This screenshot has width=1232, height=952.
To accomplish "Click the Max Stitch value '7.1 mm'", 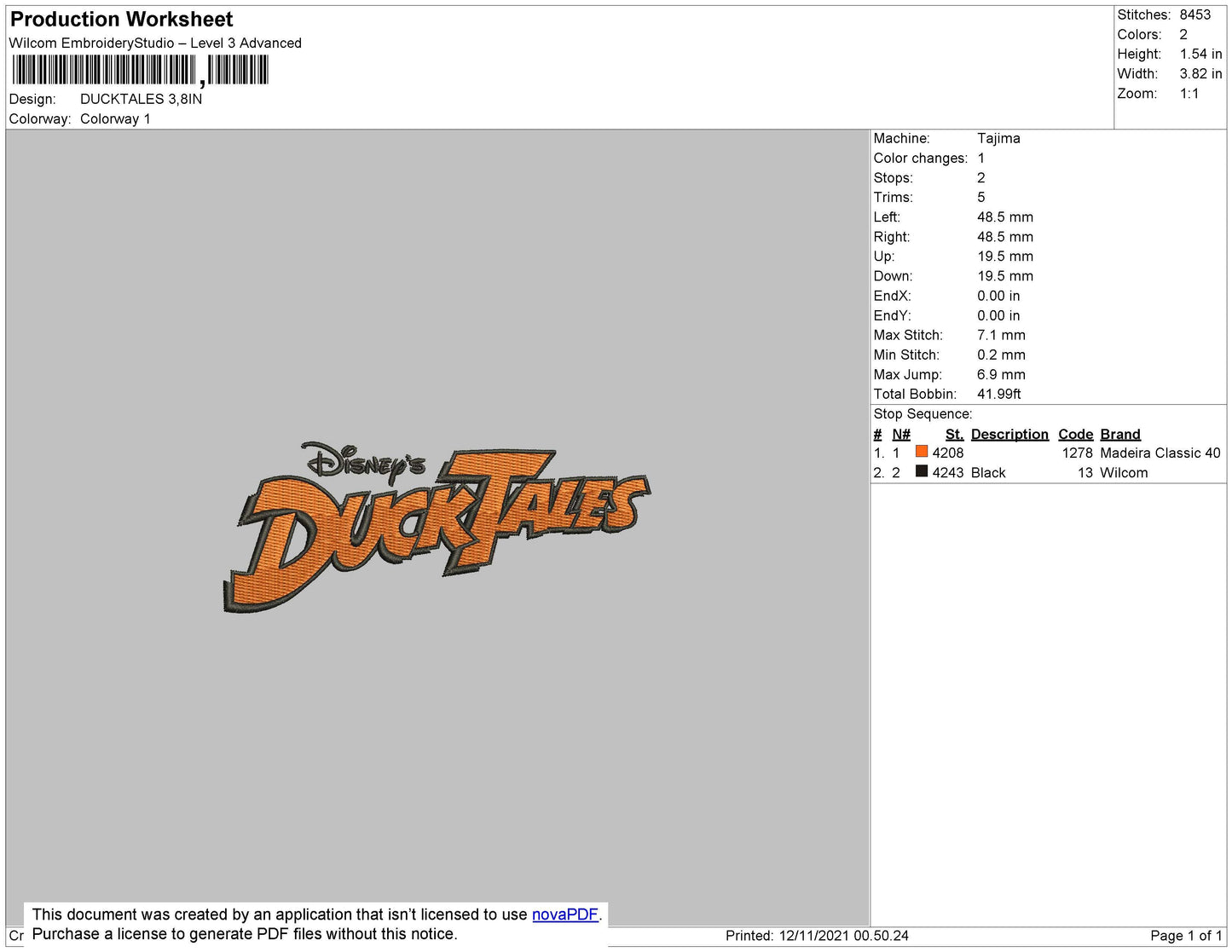I will pos(1002,335).
